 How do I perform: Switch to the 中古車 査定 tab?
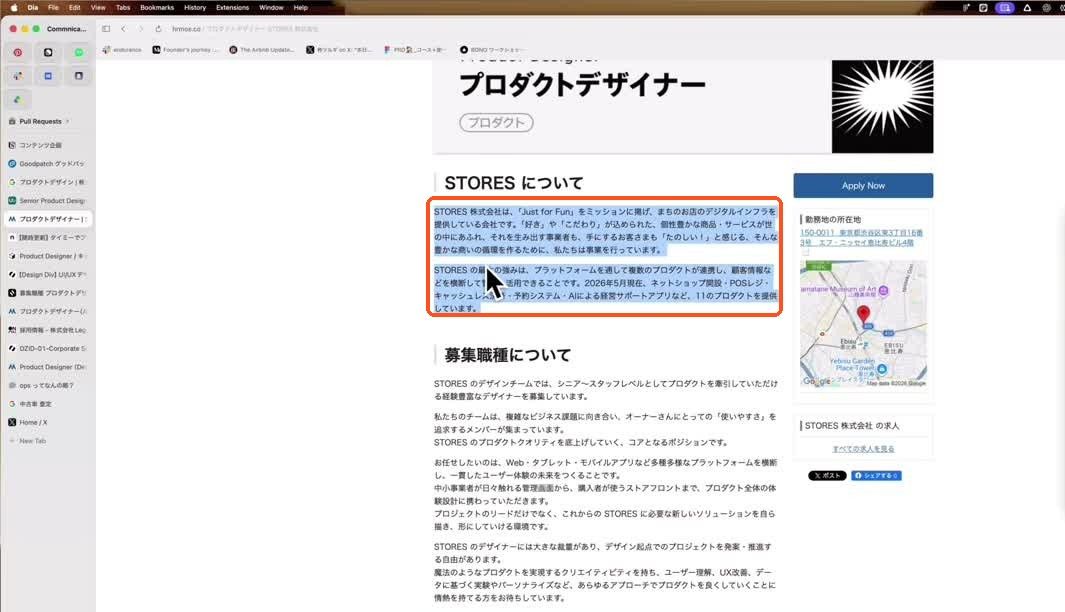48,404
